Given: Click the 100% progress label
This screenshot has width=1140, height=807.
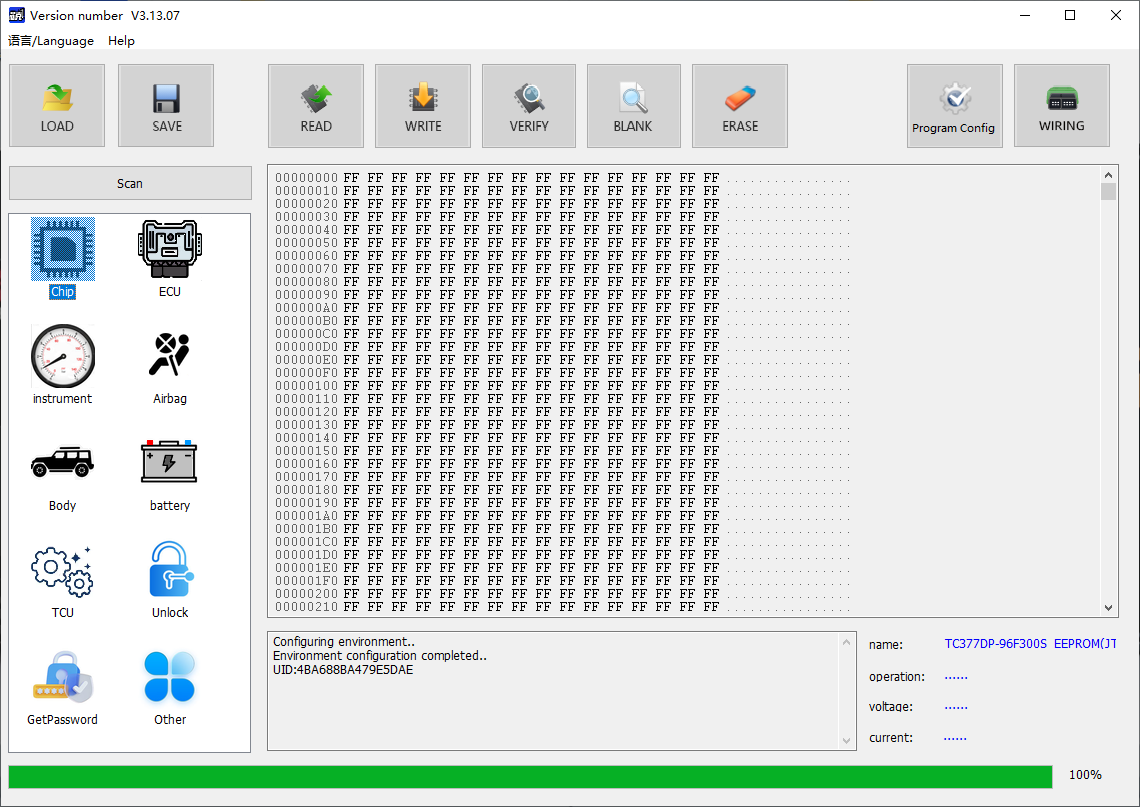Looking at the screenshot, I should pyautogui.click(x=1085, y=775).
